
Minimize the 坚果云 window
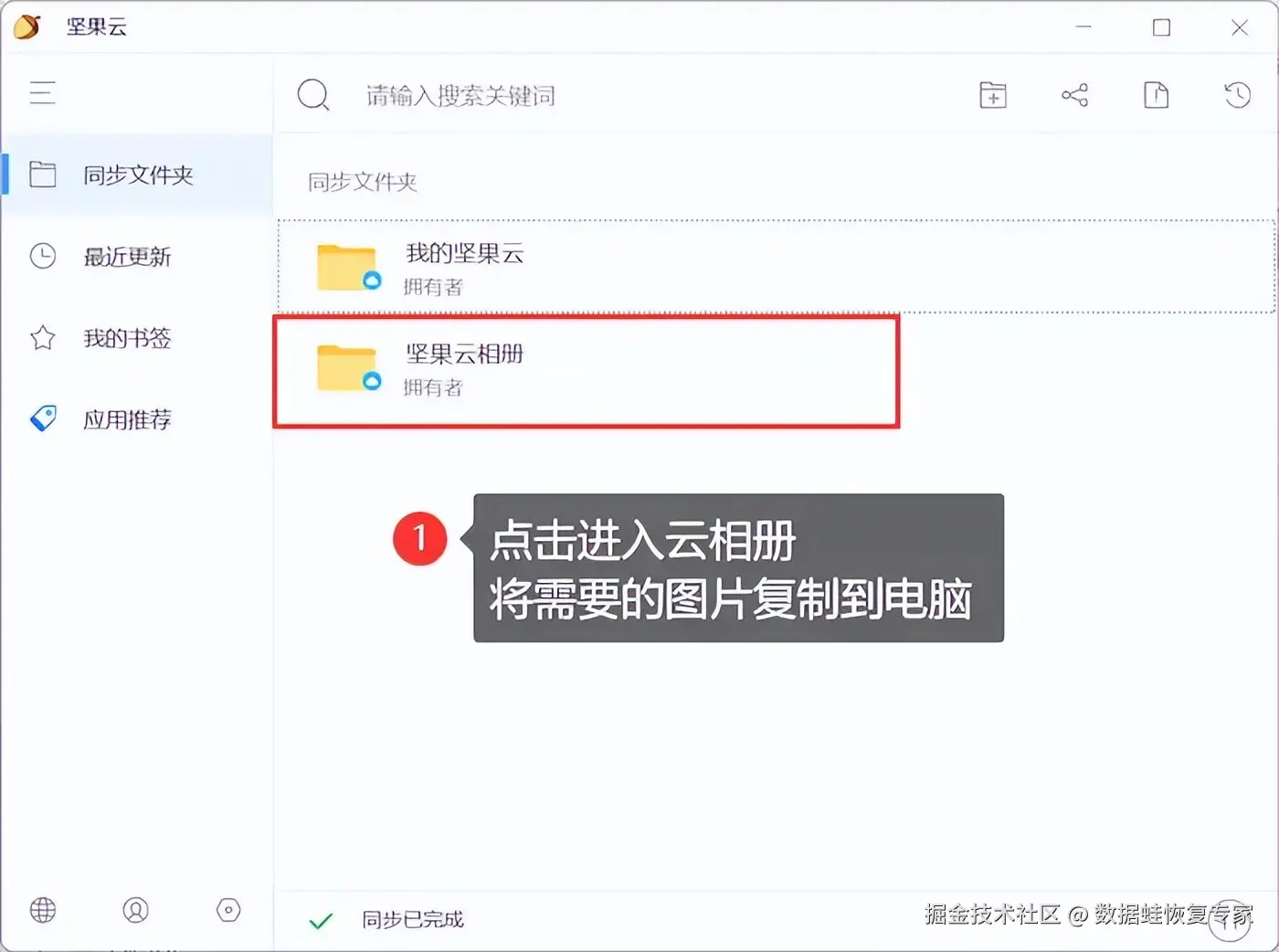1083,27
